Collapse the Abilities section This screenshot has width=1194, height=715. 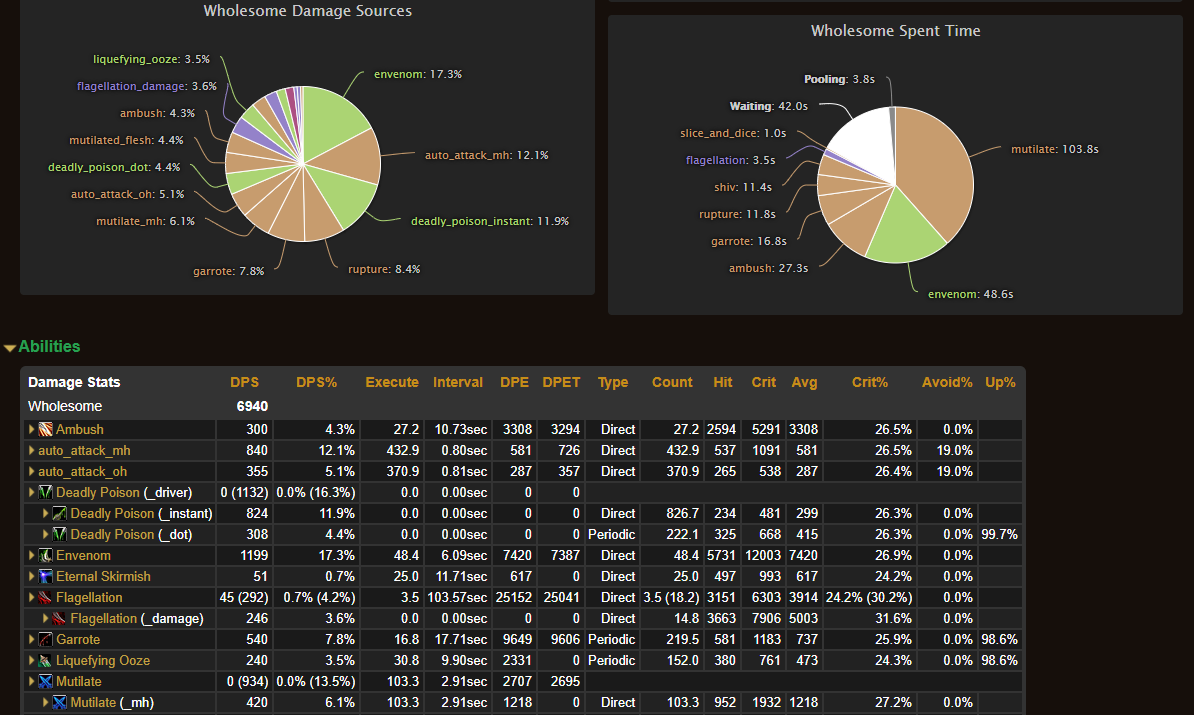point(10,348)
